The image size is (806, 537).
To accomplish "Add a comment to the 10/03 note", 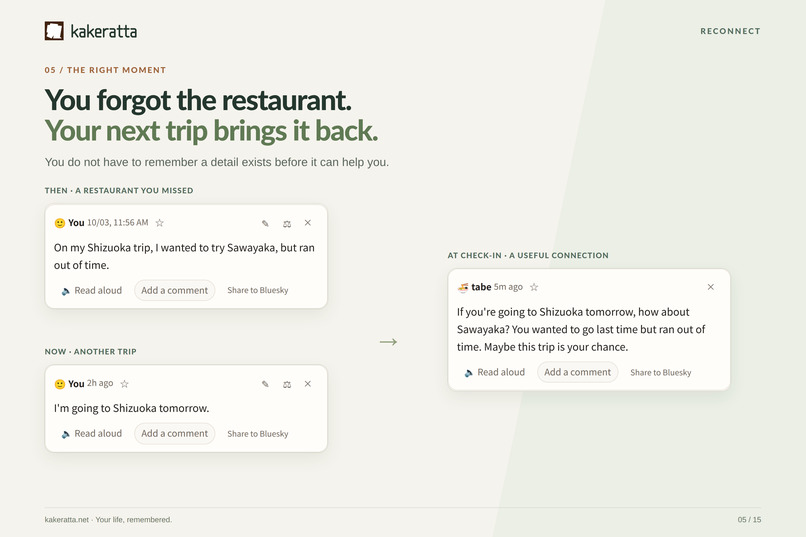I will (x=175, y=290).
